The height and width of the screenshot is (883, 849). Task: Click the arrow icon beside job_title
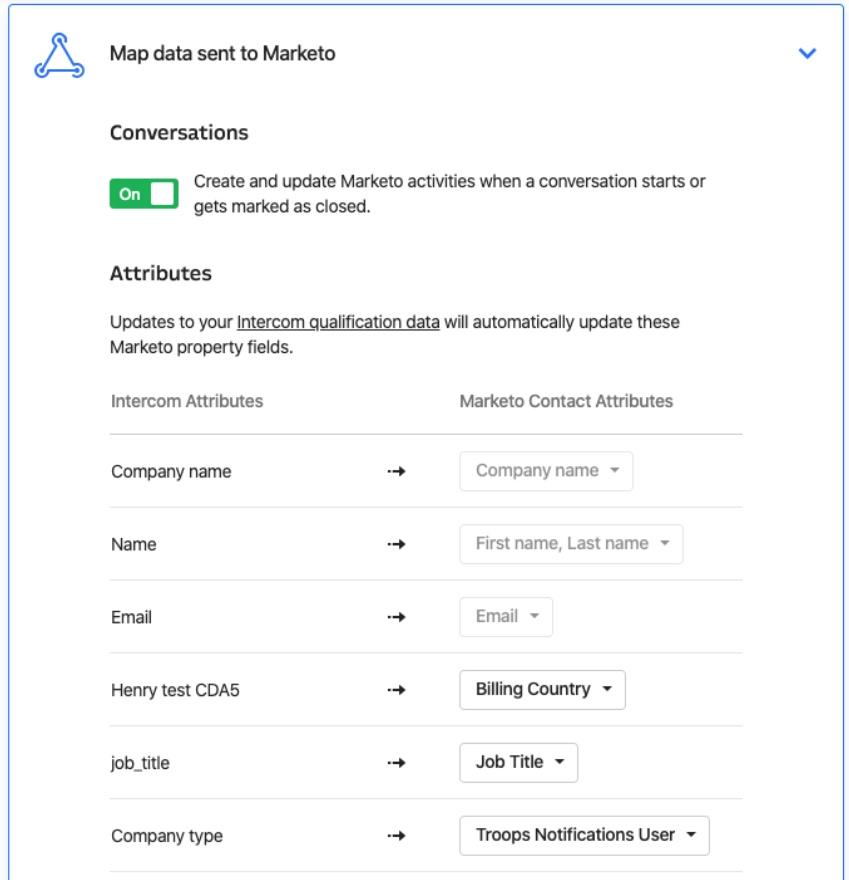pos(396,763)
